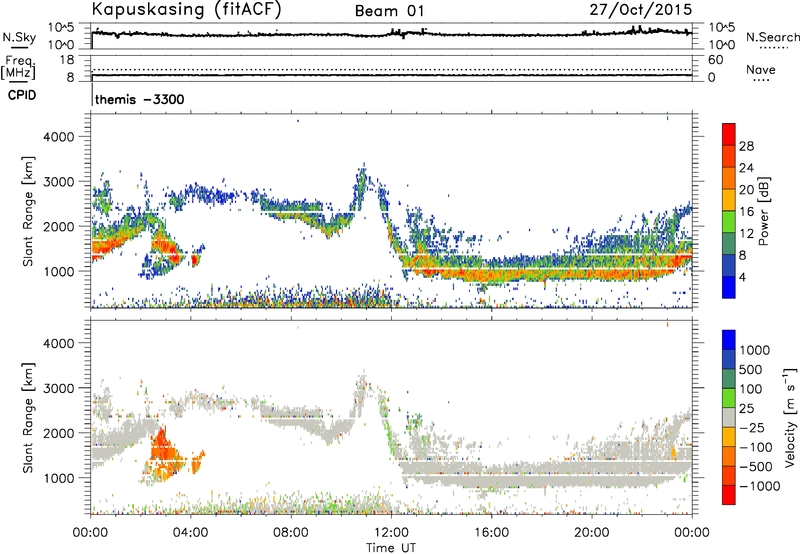Click the title 'Kapuskasing (fitACF)'
The image size is (800, 554).
(186, 9)
